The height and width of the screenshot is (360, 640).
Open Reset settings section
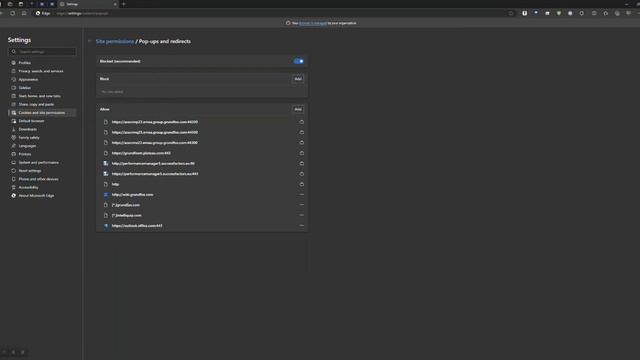(30, 171)
